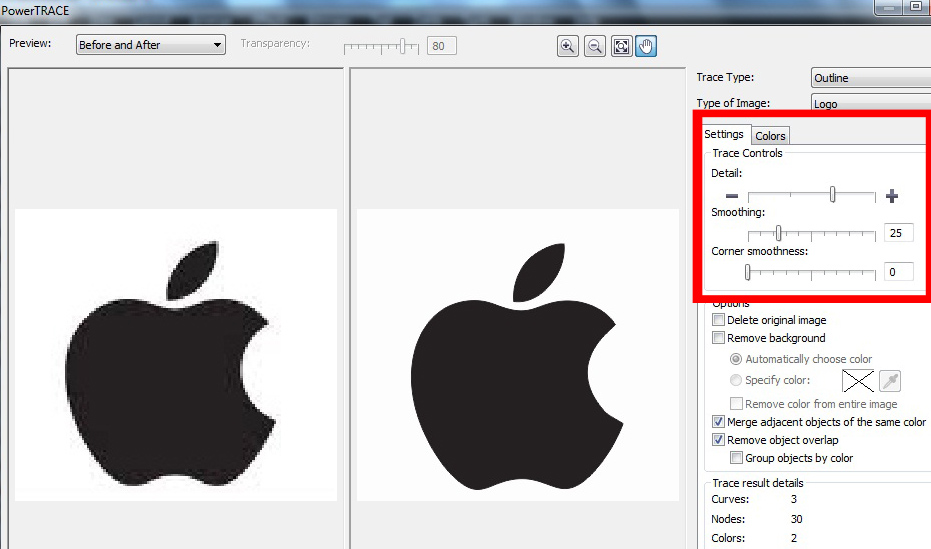Uncheck Merge adjacent objects of the same color
This screenshot has height=549, width=931.
718,422
